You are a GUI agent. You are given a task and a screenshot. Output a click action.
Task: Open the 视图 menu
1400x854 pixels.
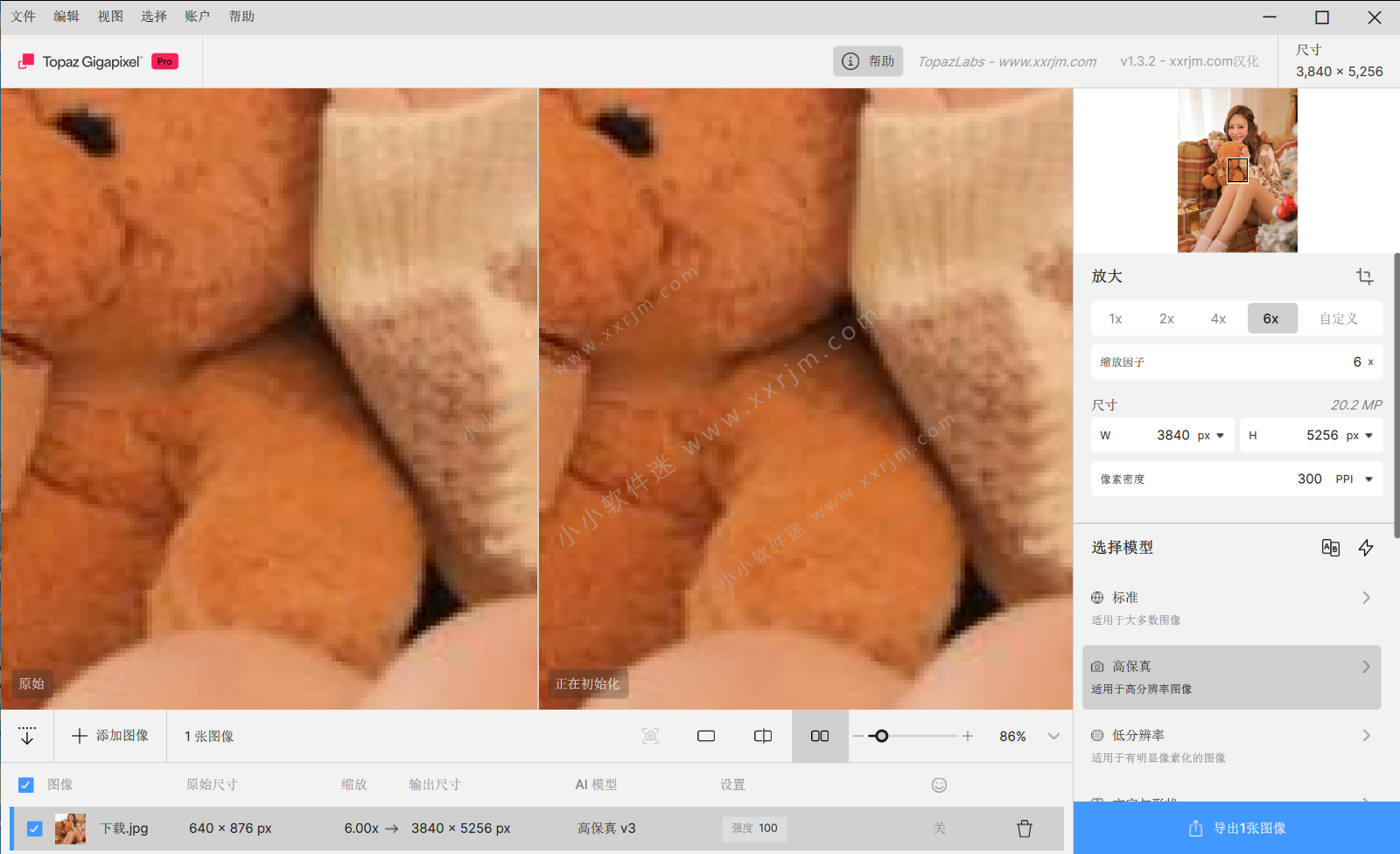(110, 17)
